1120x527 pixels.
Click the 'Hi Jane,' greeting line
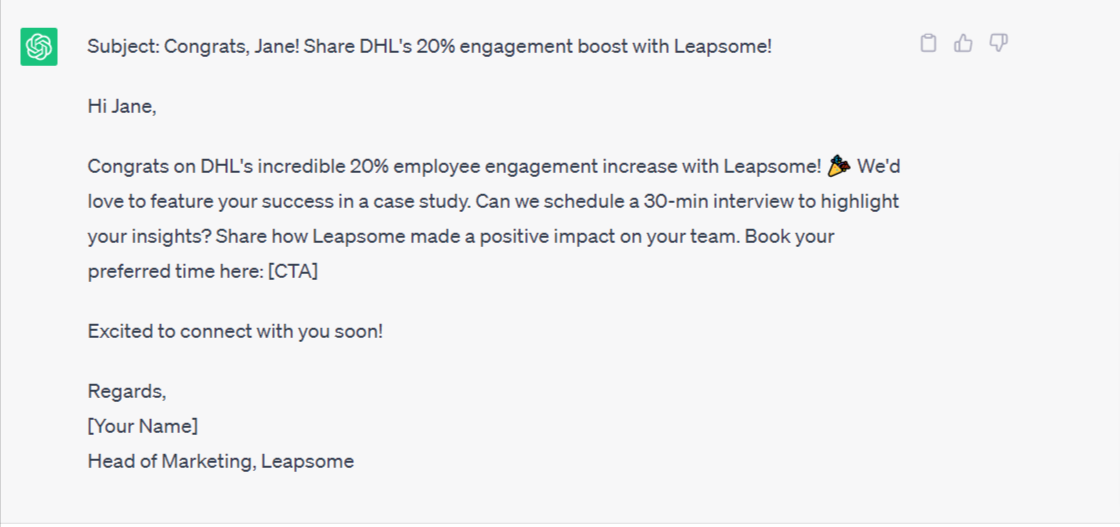click(x=121, y=107)
